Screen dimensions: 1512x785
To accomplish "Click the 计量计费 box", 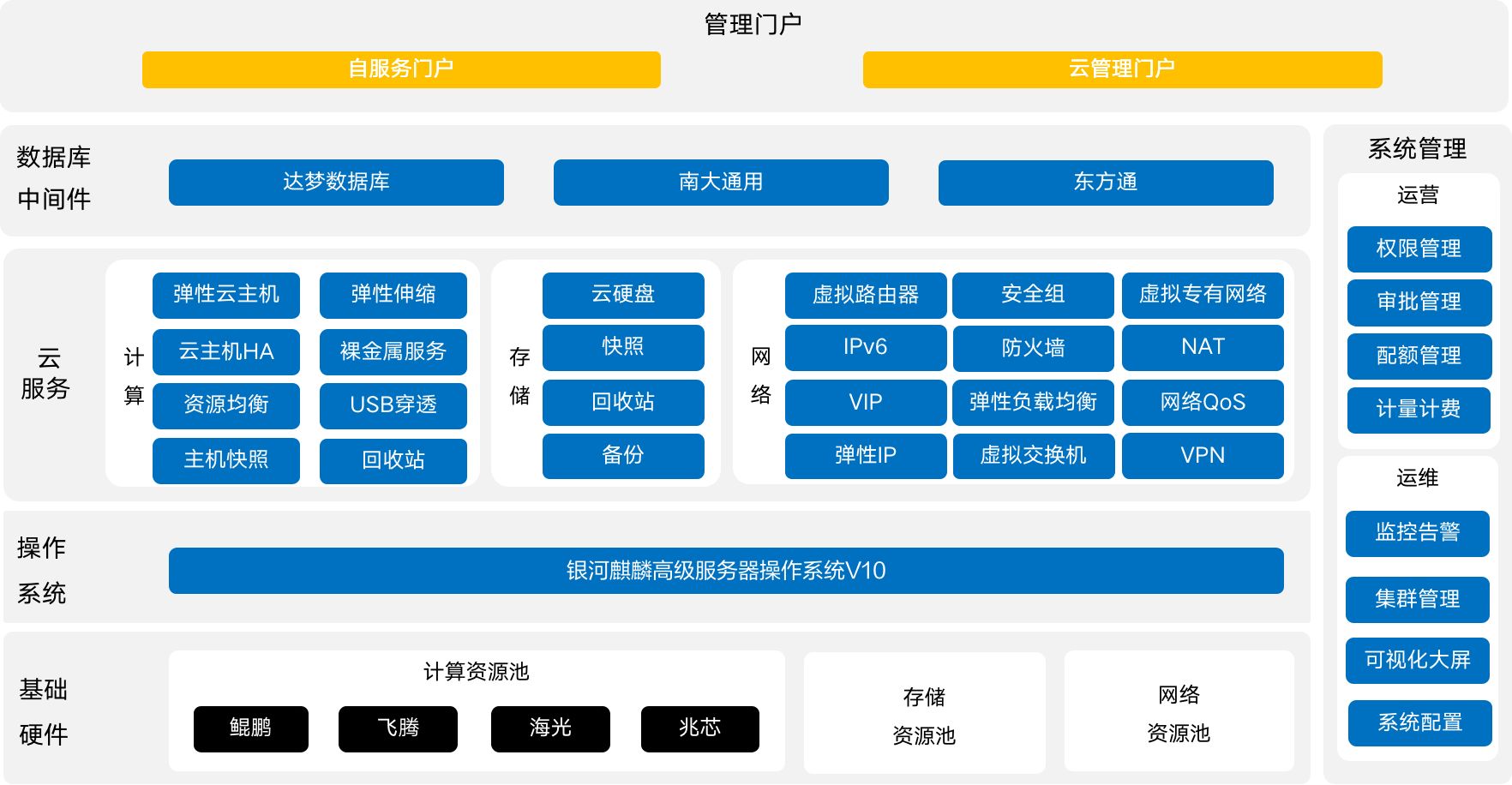I will pyautogui.click(x=1419, y=410).
